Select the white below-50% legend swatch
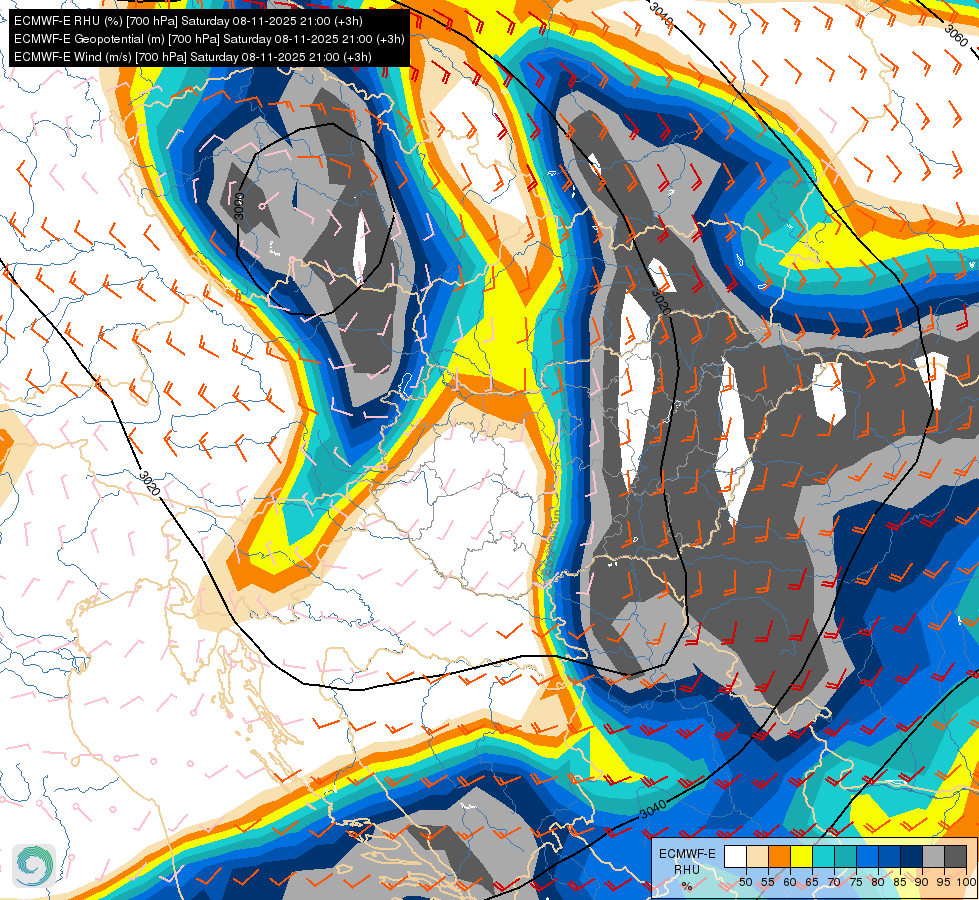979x900 pixels. pyautogui.click(x=735, y=856)
